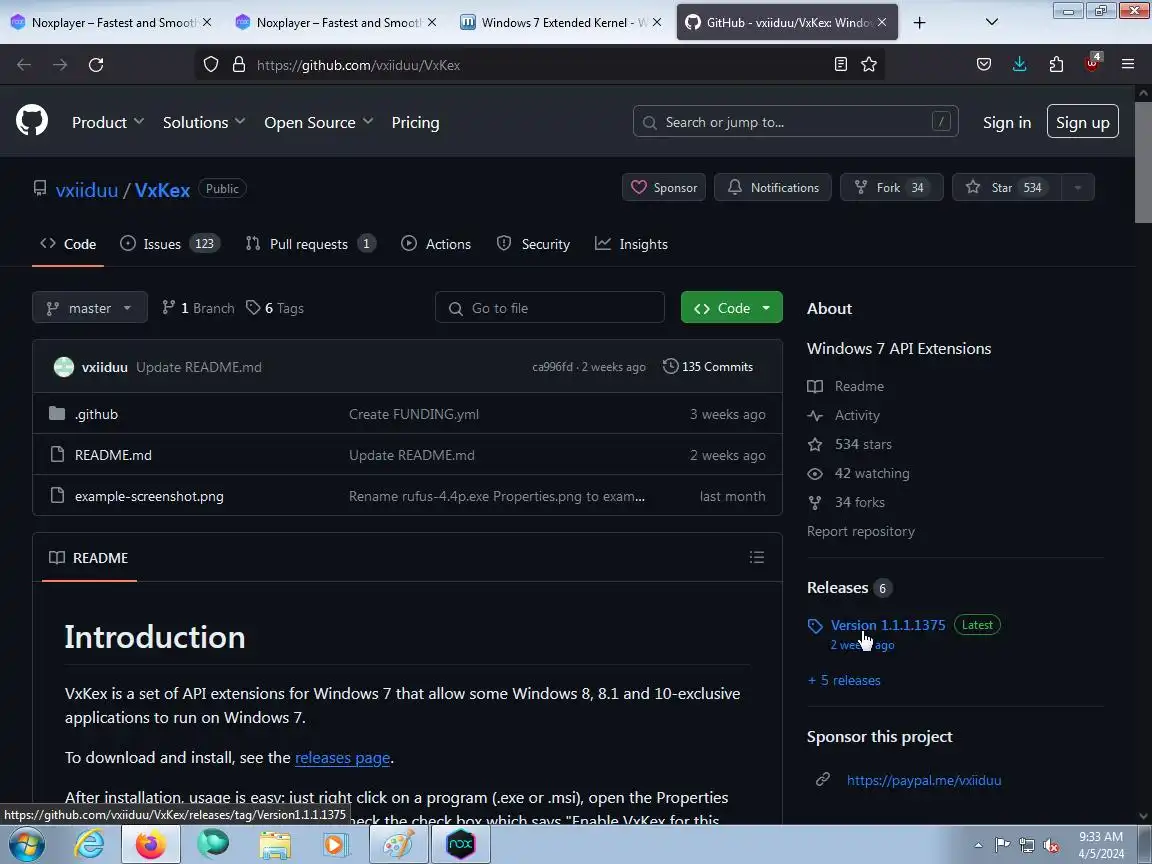This screenshot has width=1152, height=864.
Task: Select the Code repository tab
Action: pos(68,244)
